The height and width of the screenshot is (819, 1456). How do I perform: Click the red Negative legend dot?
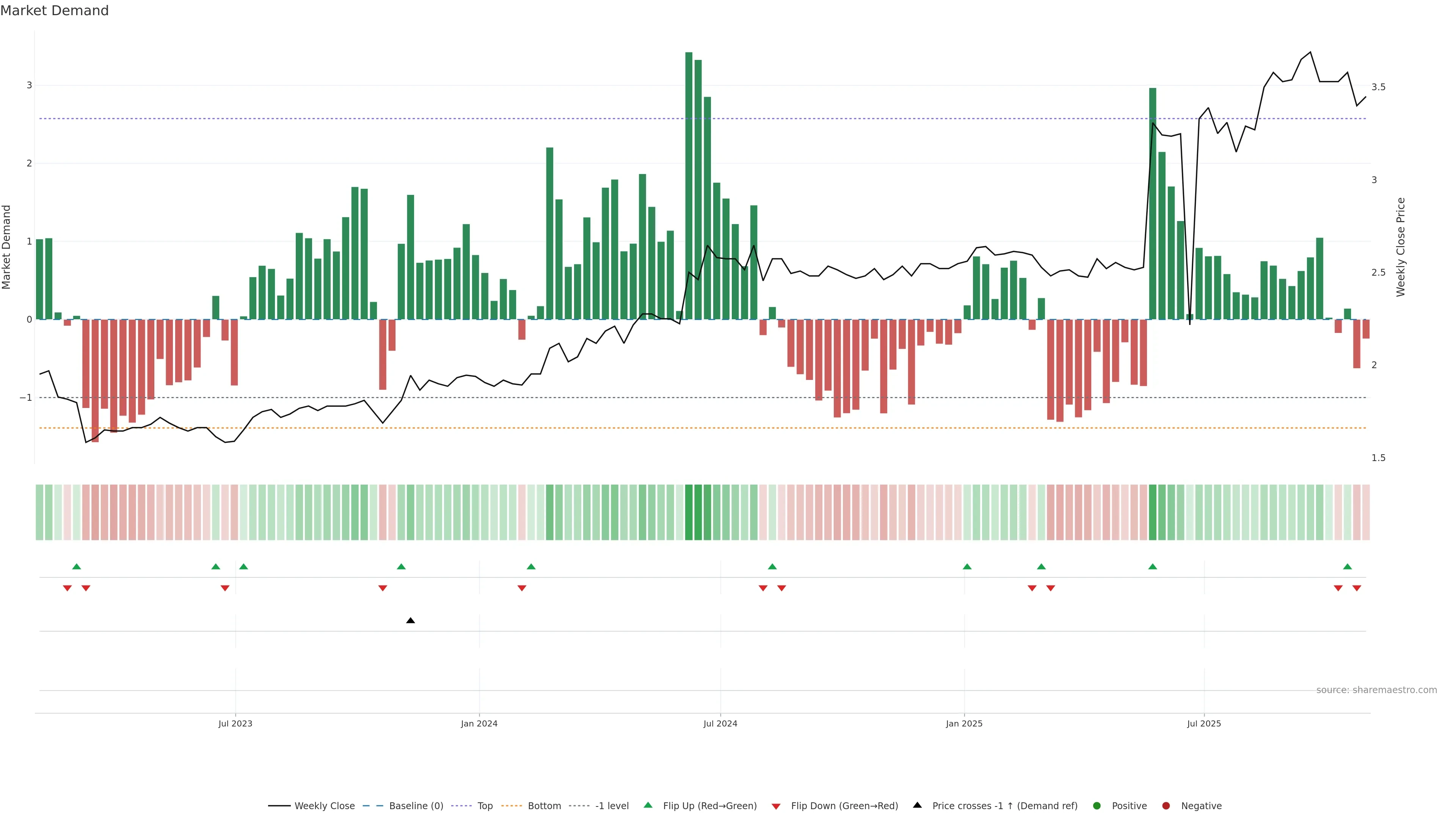tap(1166, 806)
